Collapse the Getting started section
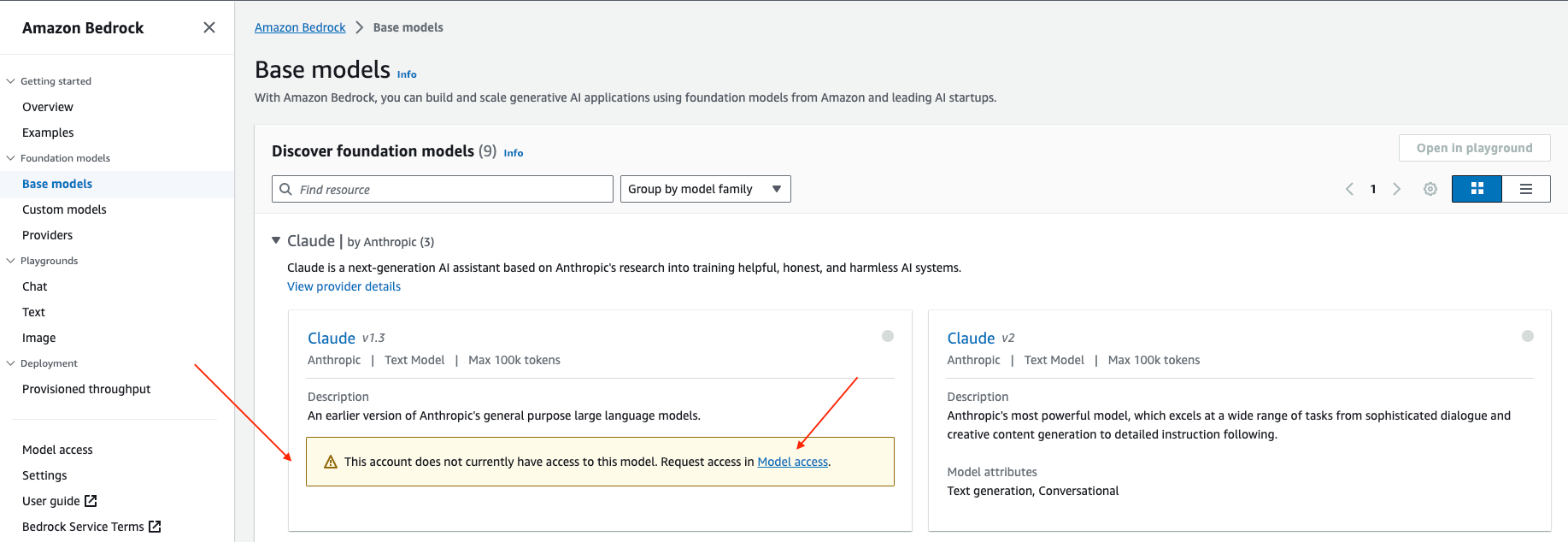The width and height of the screenshot is (1568, 542). 10,81
